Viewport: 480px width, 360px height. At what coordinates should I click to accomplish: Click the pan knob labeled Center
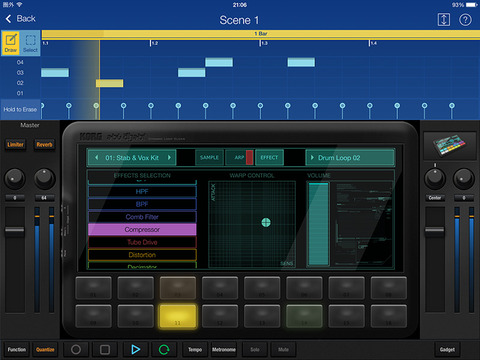click(x=435, y=178)
